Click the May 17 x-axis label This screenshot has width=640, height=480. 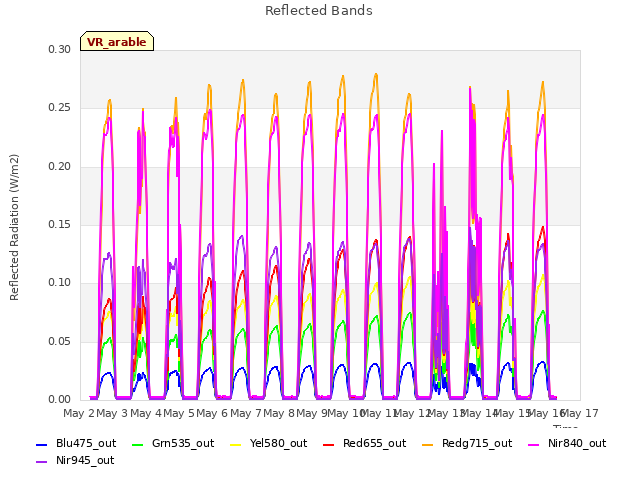[x=580, y=413]
